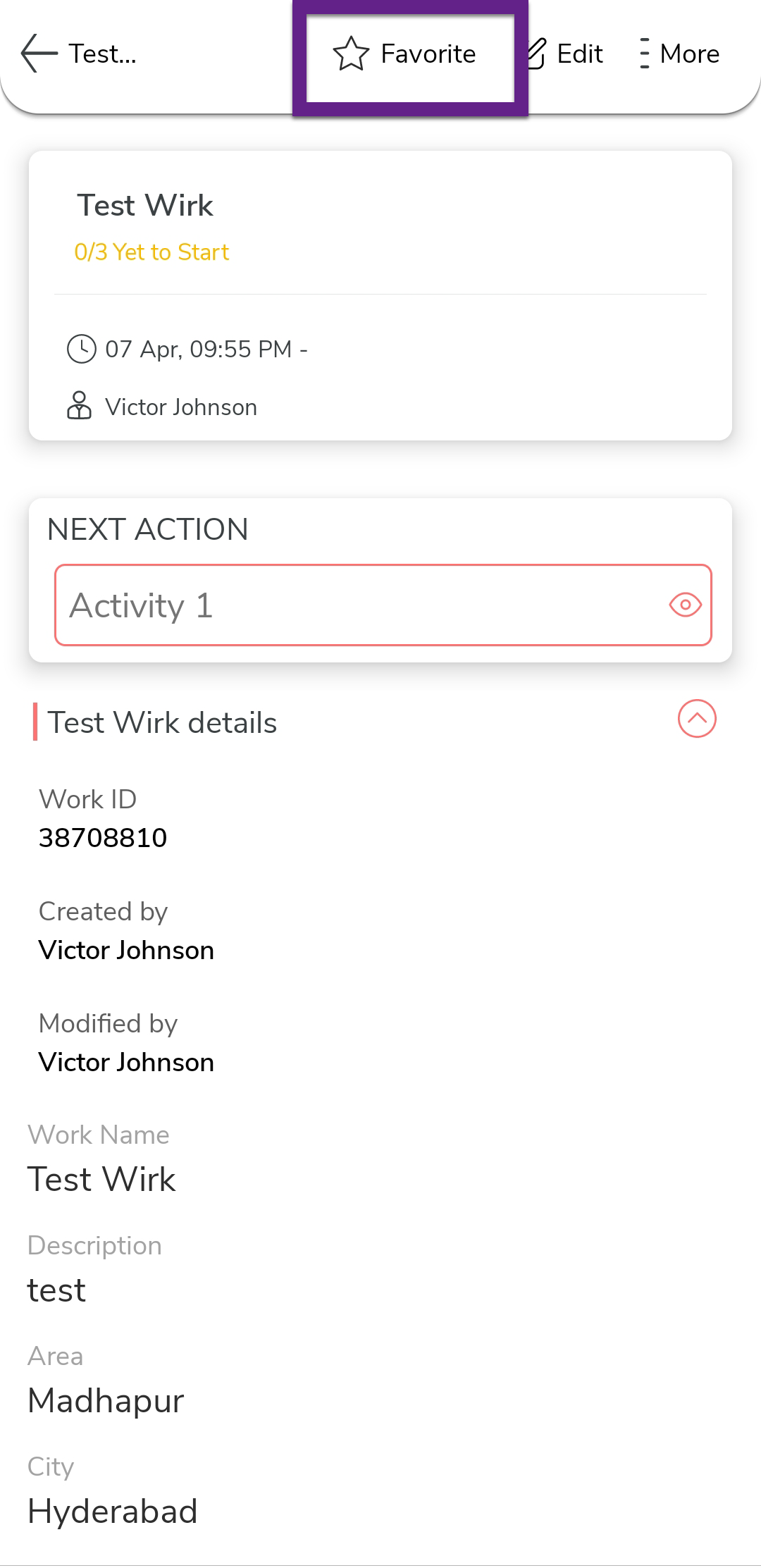Tap the Test Wirk card title
Viewport: 761px width, 1568px height.
tap(145, 206)
